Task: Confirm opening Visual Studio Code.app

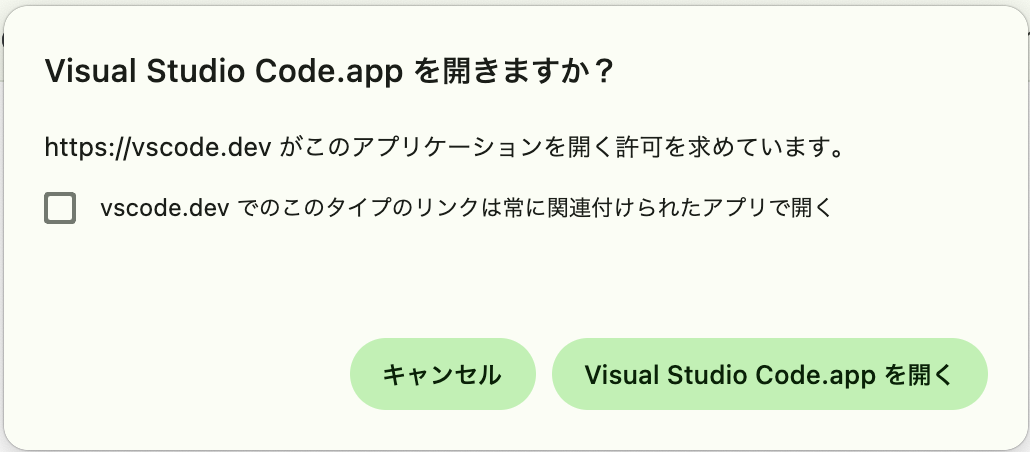Action: coord(769,374)
